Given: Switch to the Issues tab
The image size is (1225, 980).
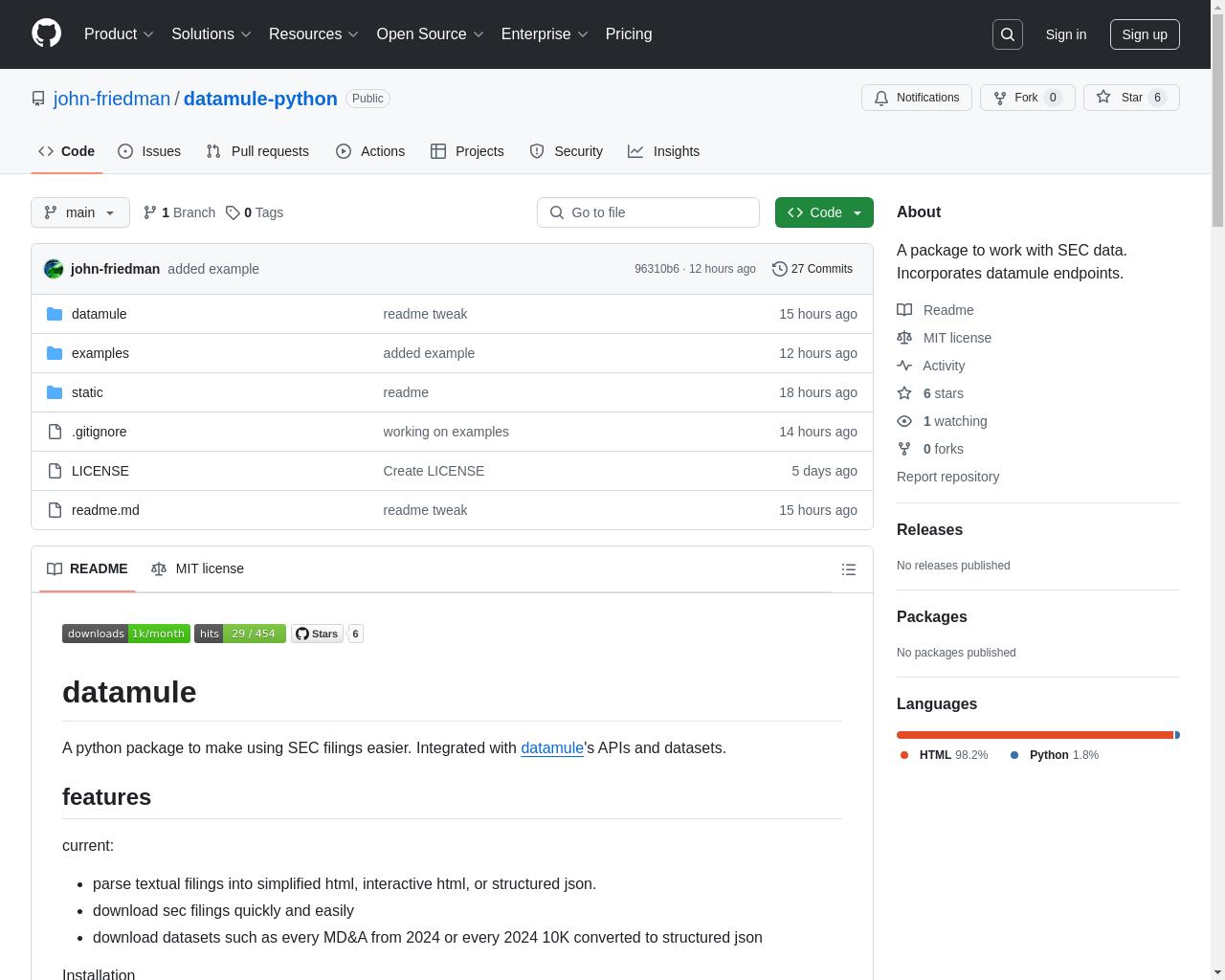Looking at the screenshot, I should 149,151.
